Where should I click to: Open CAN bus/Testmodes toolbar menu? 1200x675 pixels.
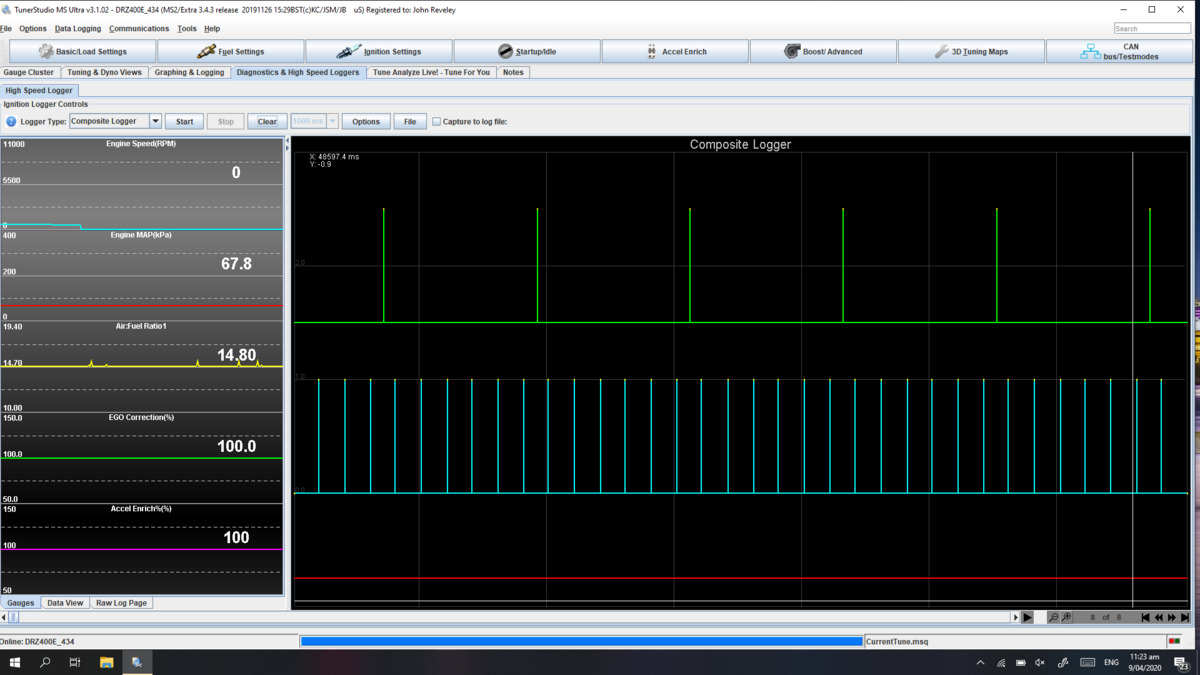pos(1120,51)
